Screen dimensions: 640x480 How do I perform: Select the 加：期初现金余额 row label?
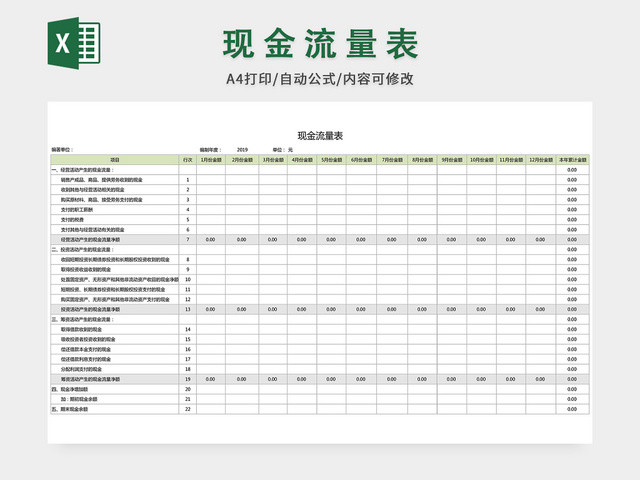79,399
